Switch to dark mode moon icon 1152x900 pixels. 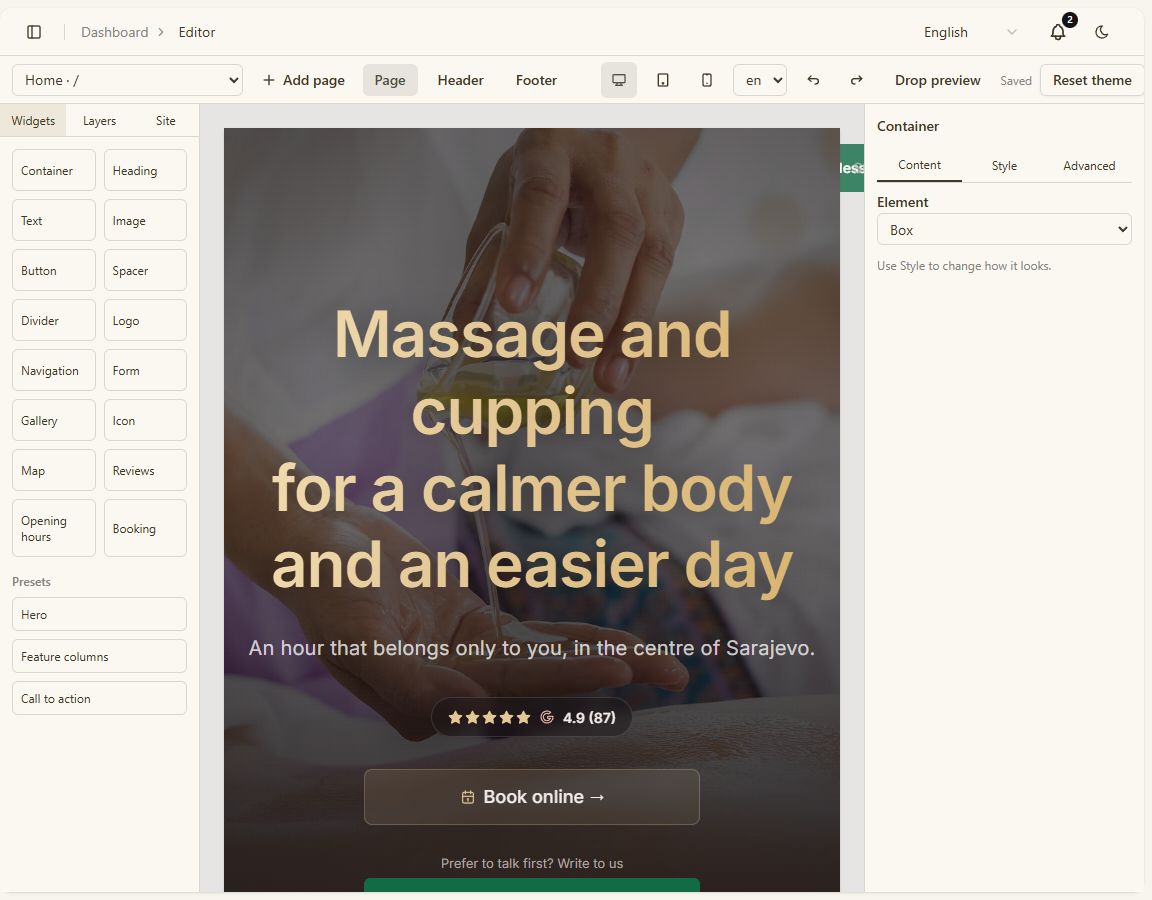(x=1101, y=32)
